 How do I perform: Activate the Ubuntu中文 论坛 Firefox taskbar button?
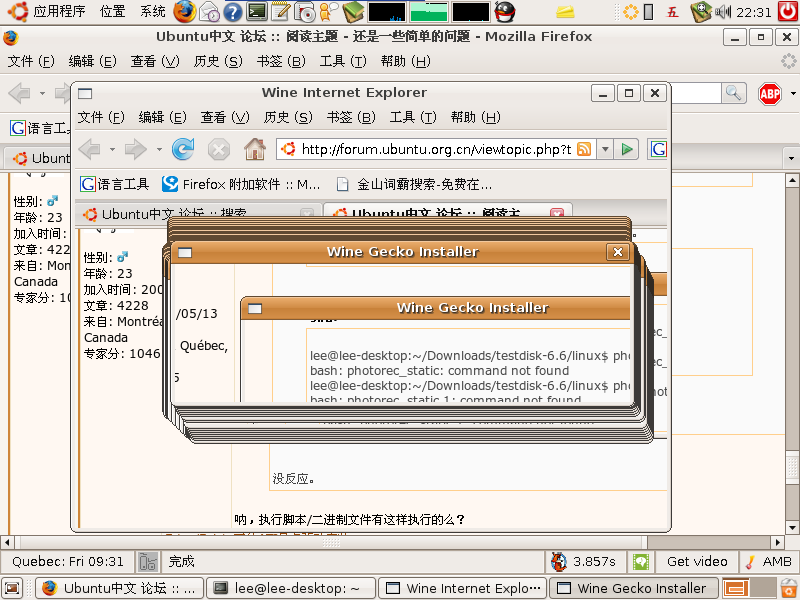[x=119, y=588]
